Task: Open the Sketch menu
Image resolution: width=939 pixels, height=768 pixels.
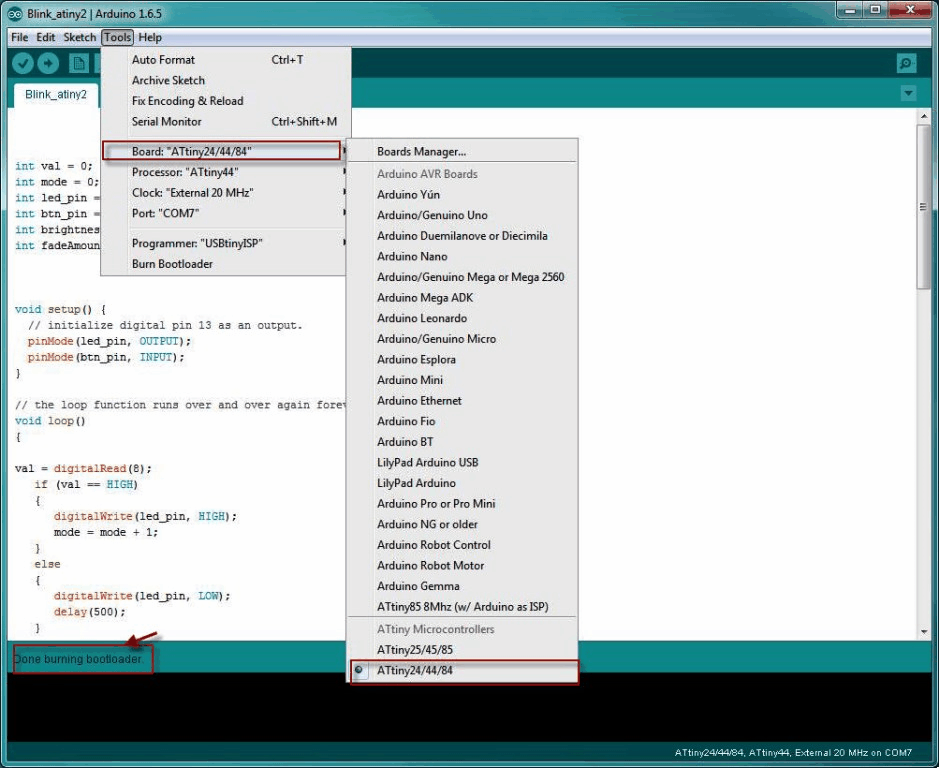Action: pyautogui.click(x=79, y=37)
